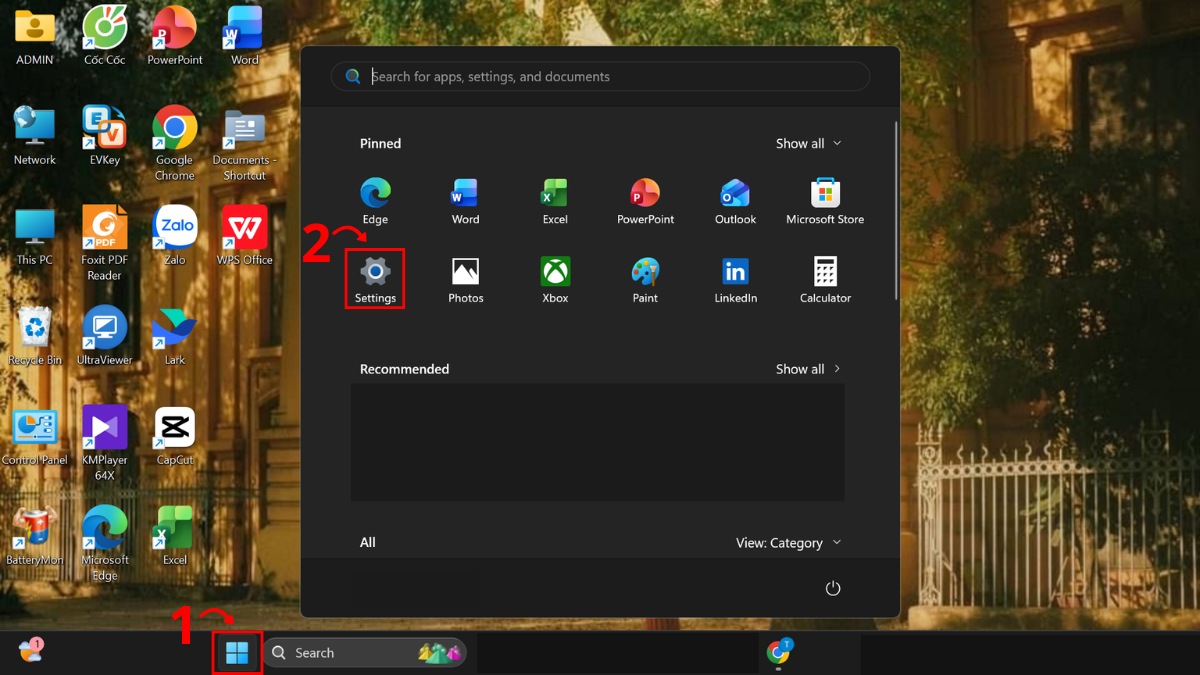Click the Start button on the taskbar
The height and width of the screenshot is (675, 1200).
click(x=237, y=651)
